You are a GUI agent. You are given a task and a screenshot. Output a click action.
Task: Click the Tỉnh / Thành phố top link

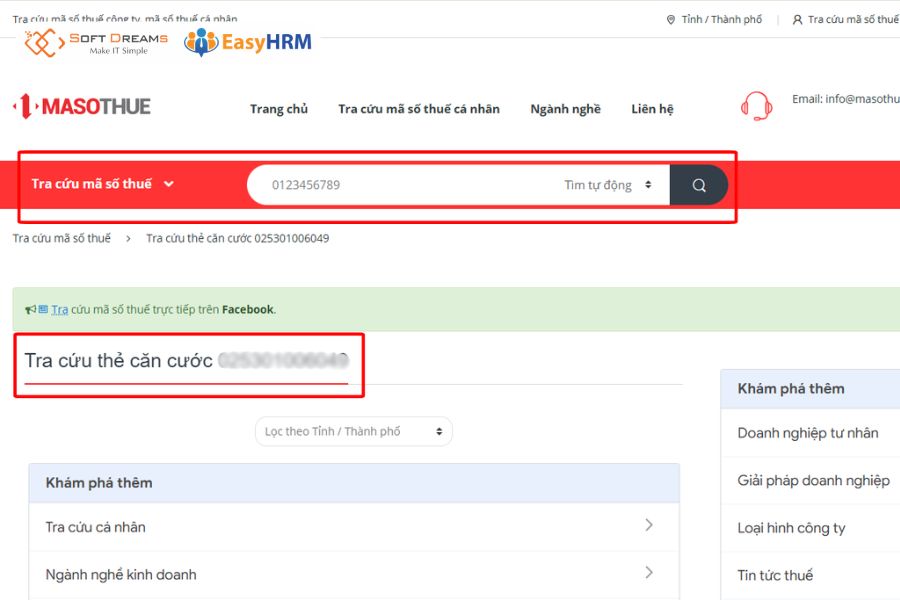tap(721, 20)
